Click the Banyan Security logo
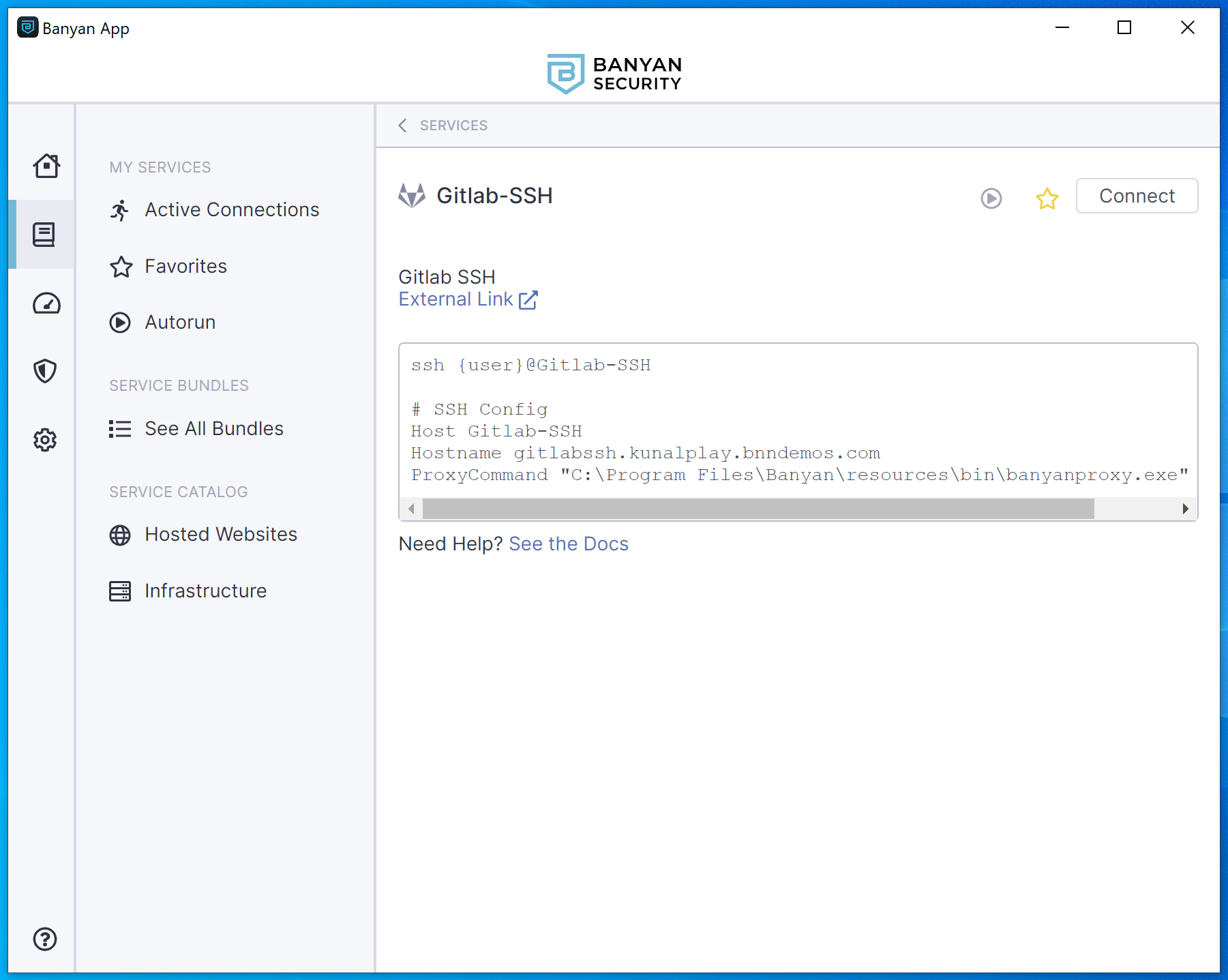The image size is (1228, 980). coord(614,74)
